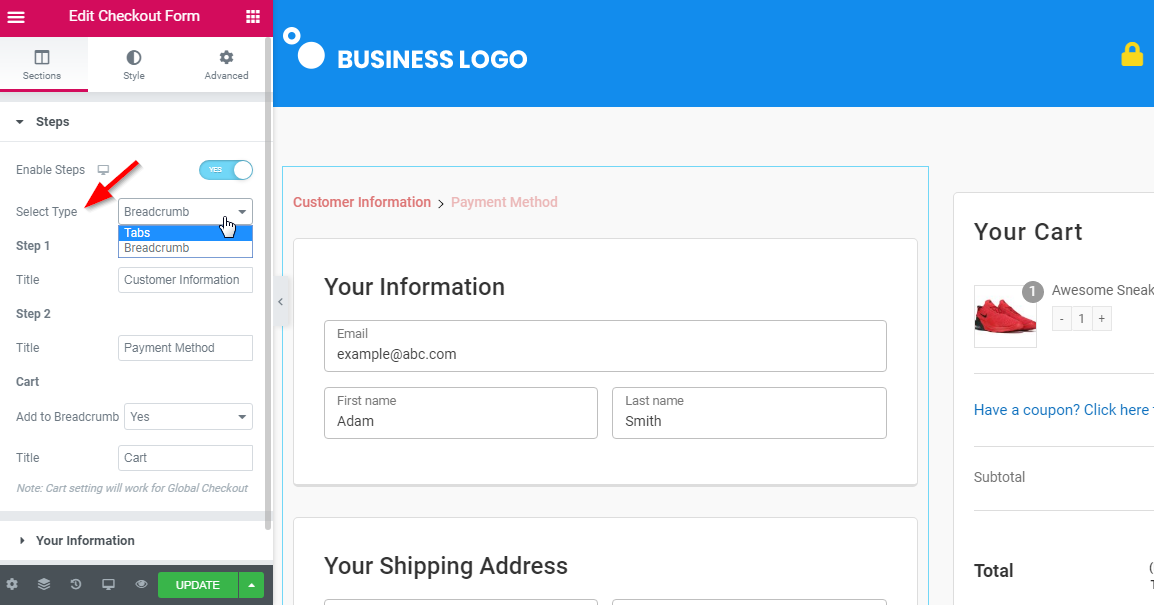Click the Have a coupon link
1154x605 pixels.
click(x=1063, y=410)
